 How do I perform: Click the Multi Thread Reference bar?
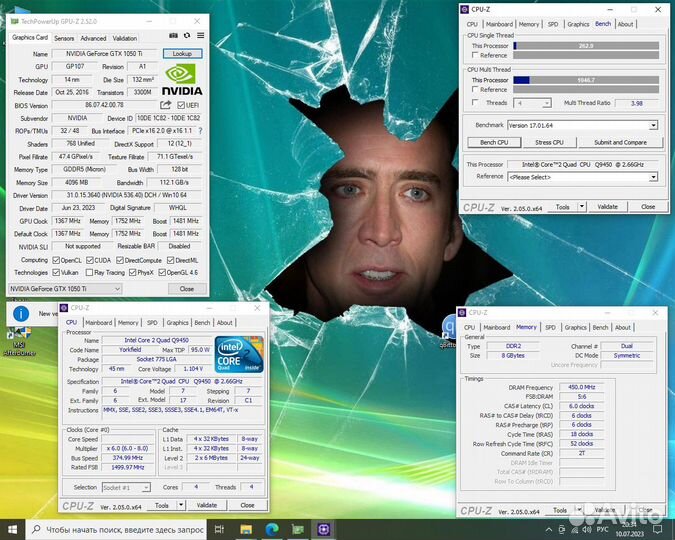(586, 90)
